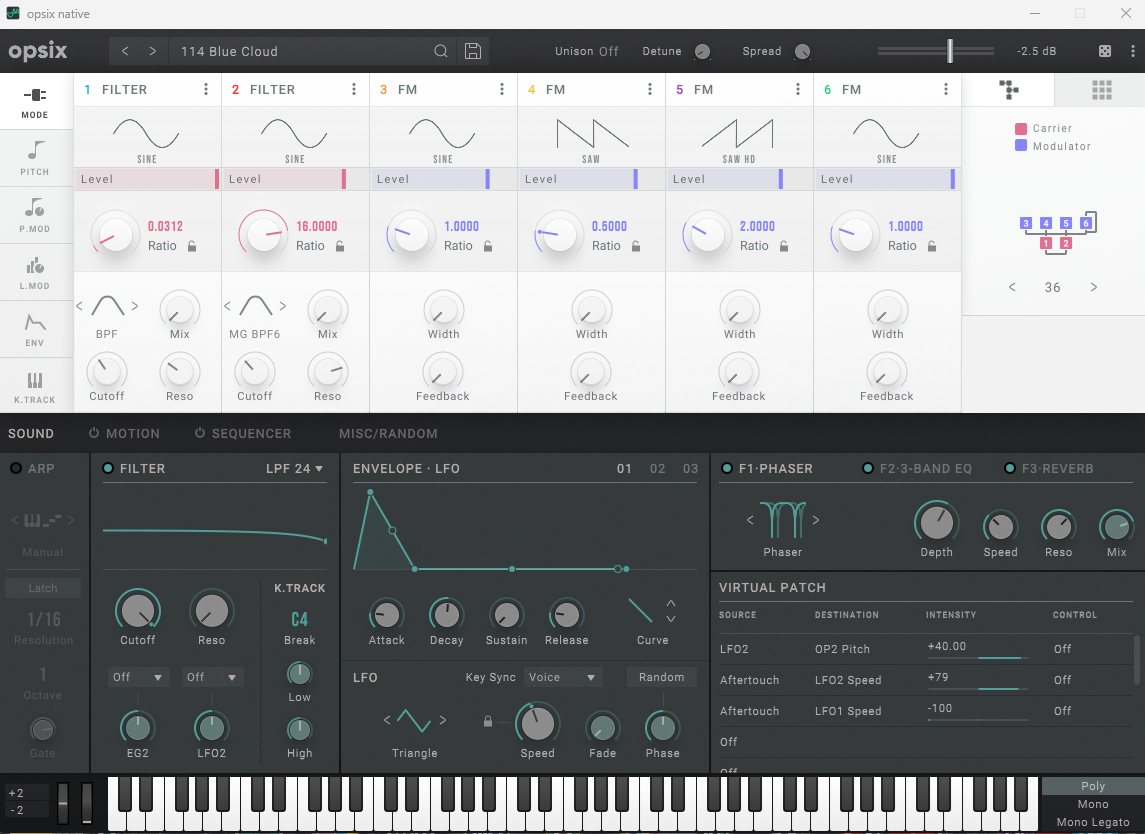This screenshot has height=834, width=1145.
Task: Toggle the F2 3-BAND EQ effect power
Action: [x=868, y=468]
